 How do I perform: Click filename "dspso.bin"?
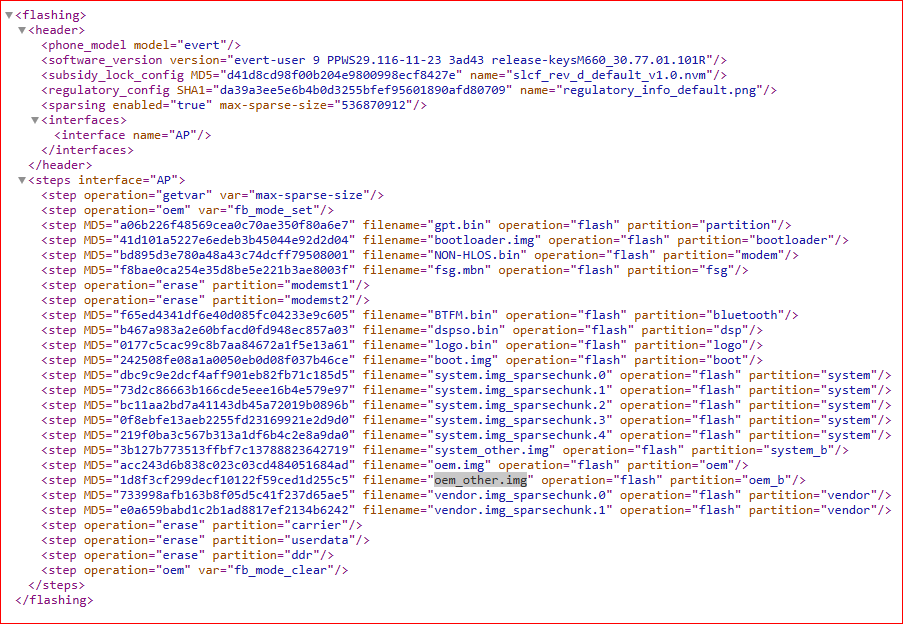coord(466,329)
